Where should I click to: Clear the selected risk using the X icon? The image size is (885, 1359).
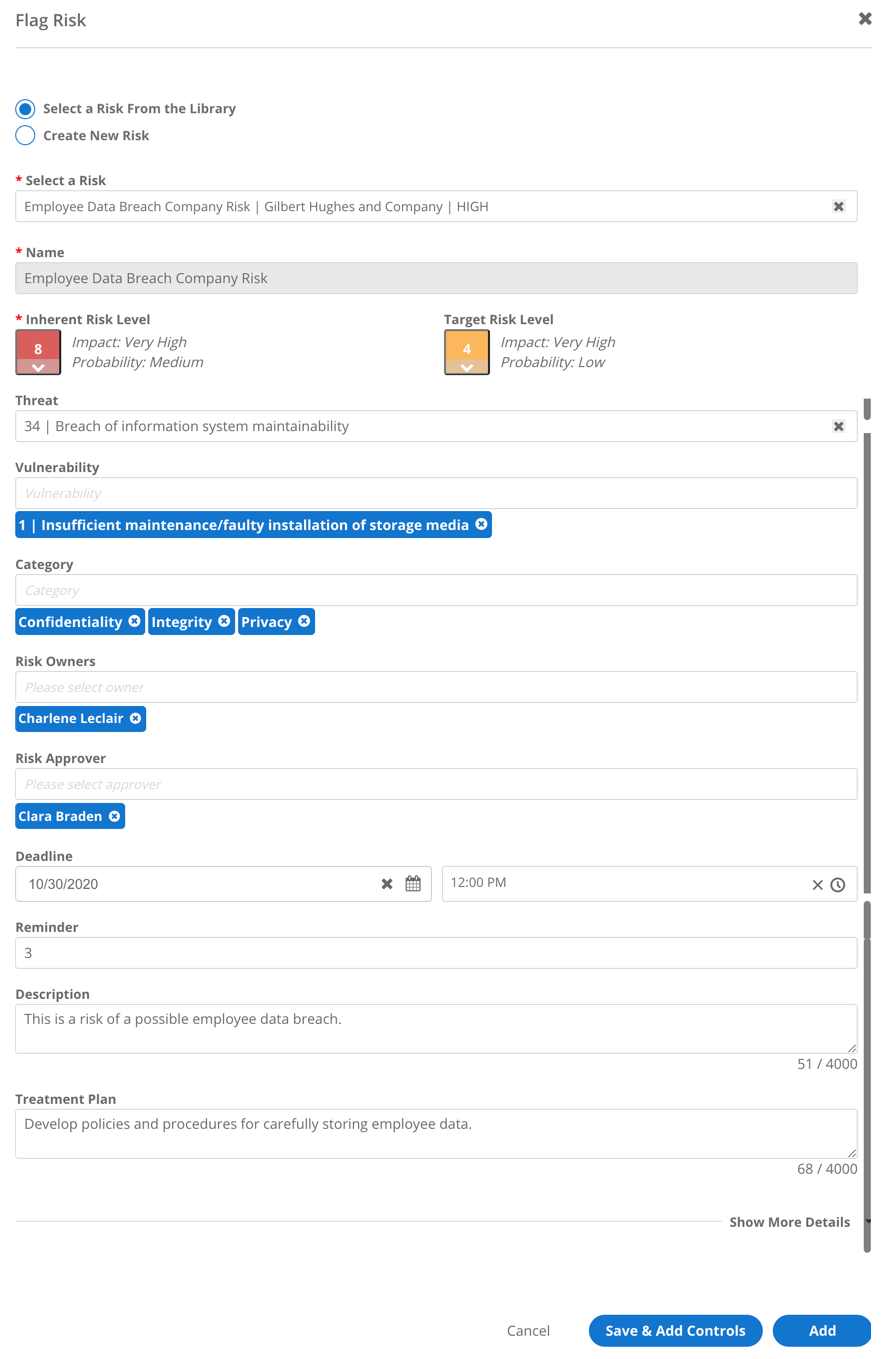838,206
